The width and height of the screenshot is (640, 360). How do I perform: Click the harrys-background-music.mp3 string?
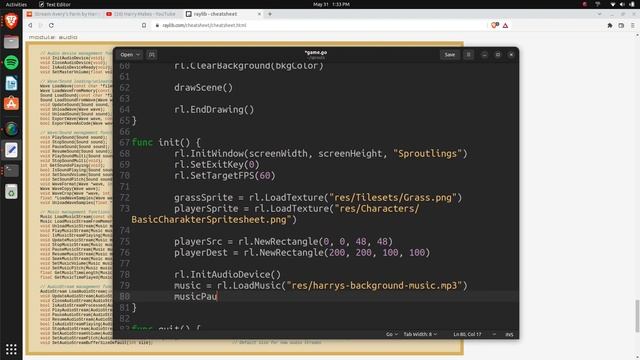[374, 286]
